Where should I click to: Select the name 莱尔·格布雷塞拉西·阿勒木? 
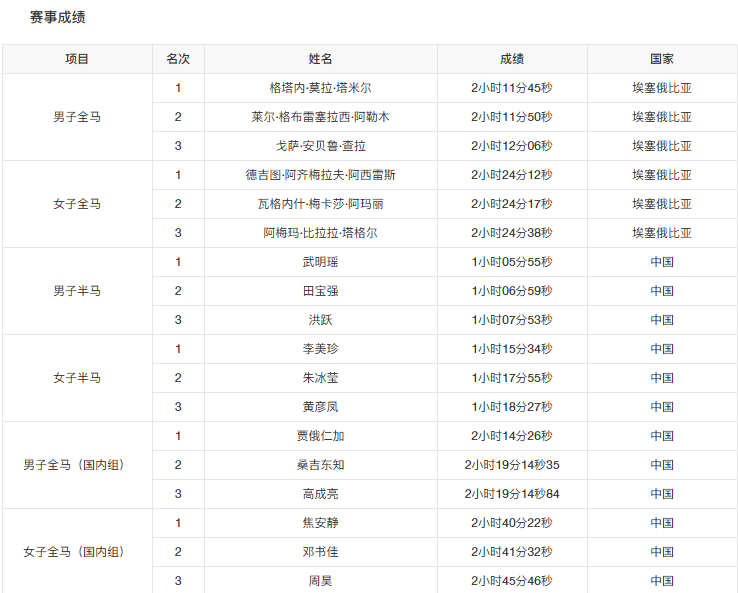[321, 117]
